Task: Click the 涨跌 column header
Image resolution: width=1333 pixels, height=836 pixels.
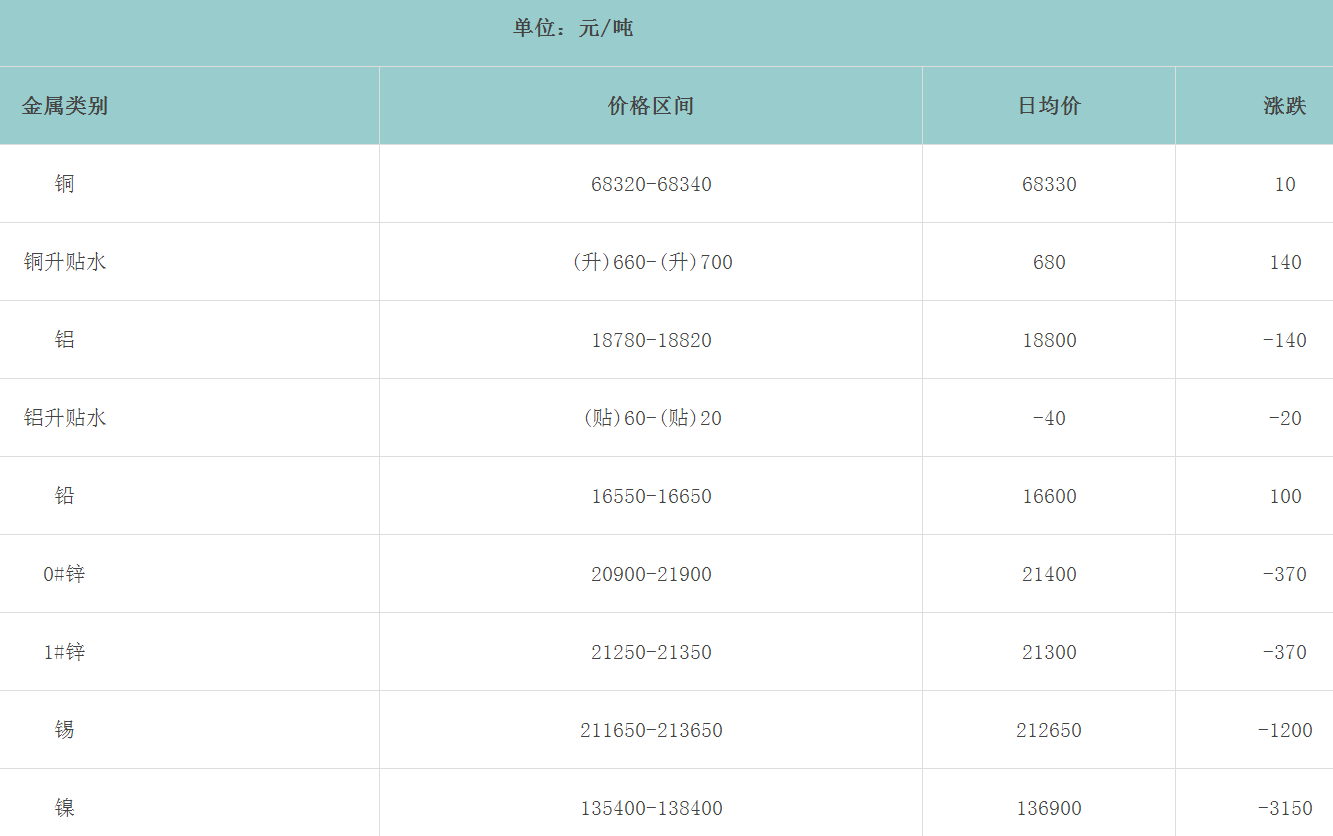Action: pyautogui.click(x=1284, y=106)
